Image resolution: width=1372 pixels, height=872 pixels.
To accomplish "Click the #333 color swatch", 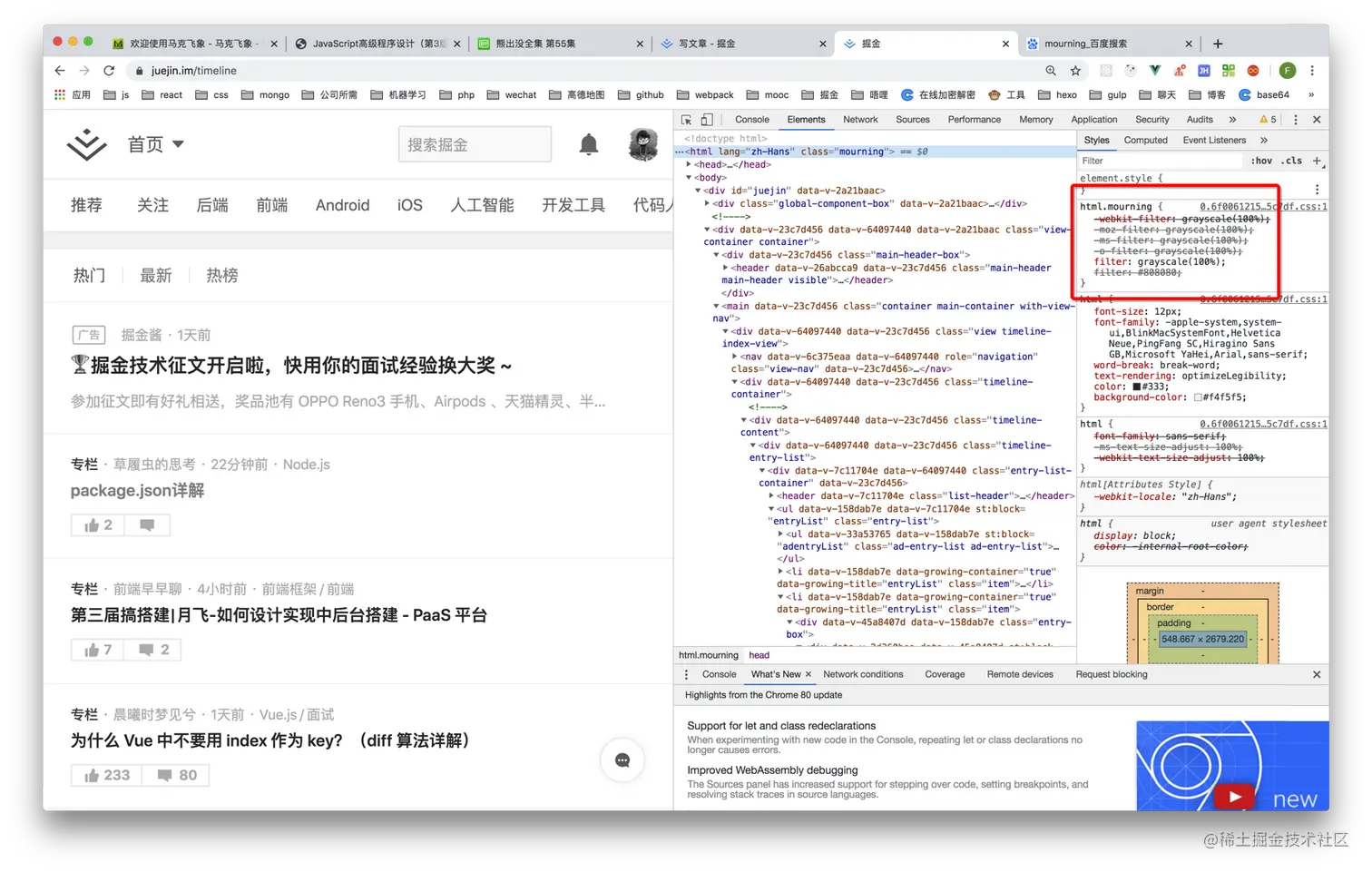I will 1137,387.
